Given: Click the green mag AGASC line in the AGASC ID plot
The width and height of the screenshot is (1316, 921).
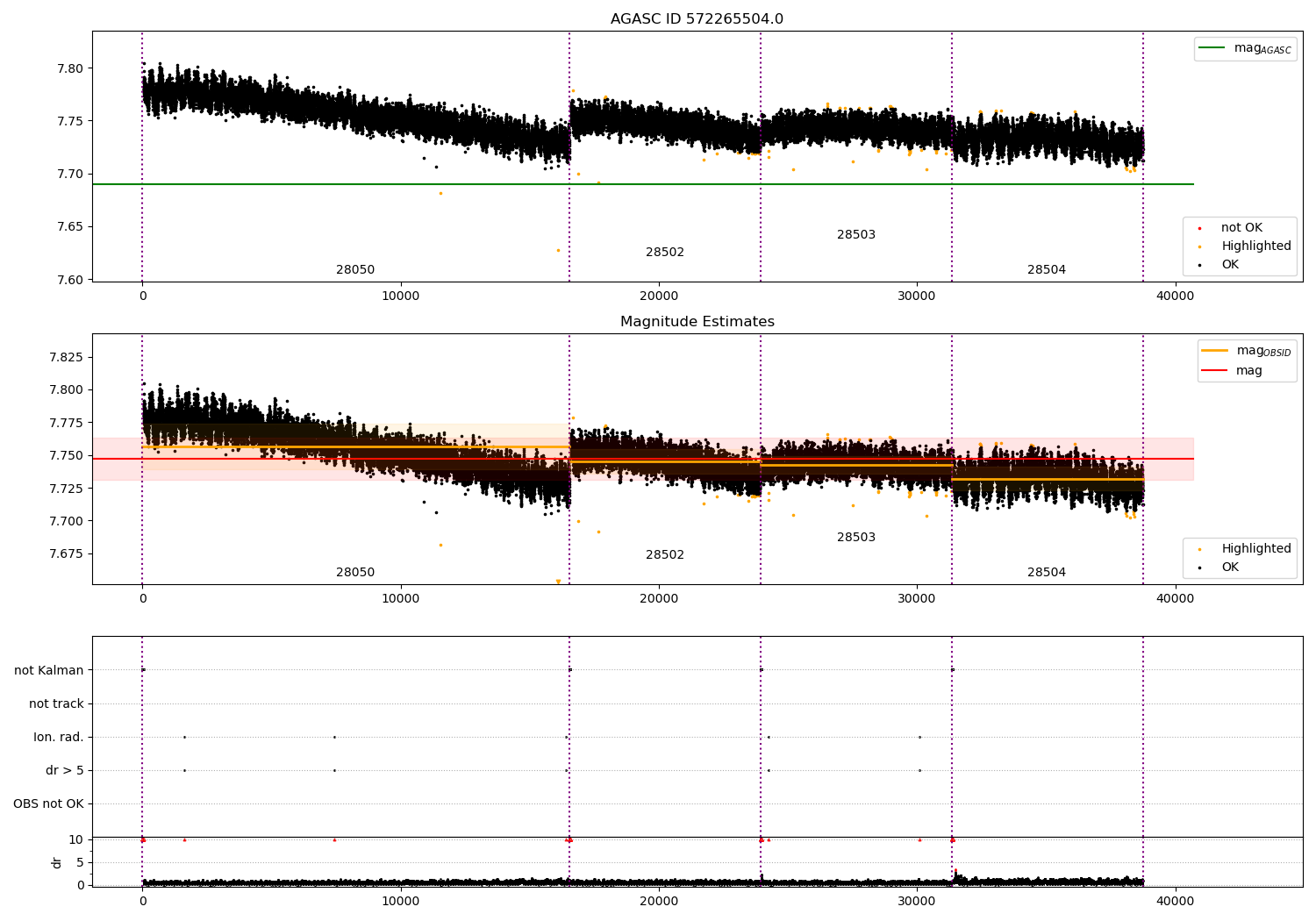Looking at the screenshot, I should point(642,184).
